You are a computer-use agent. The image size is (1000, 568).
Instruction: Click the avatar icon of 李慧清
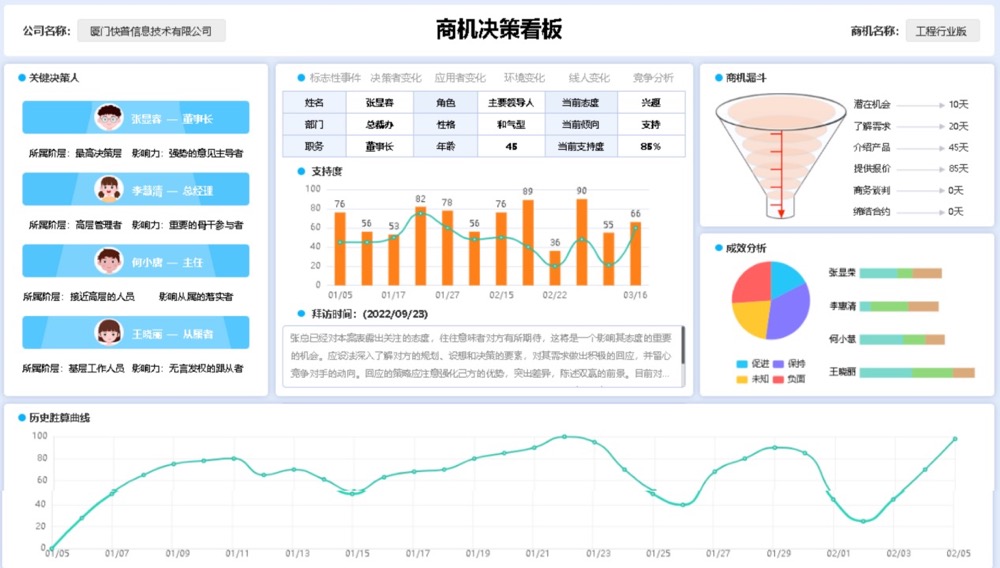coord(109,189)
